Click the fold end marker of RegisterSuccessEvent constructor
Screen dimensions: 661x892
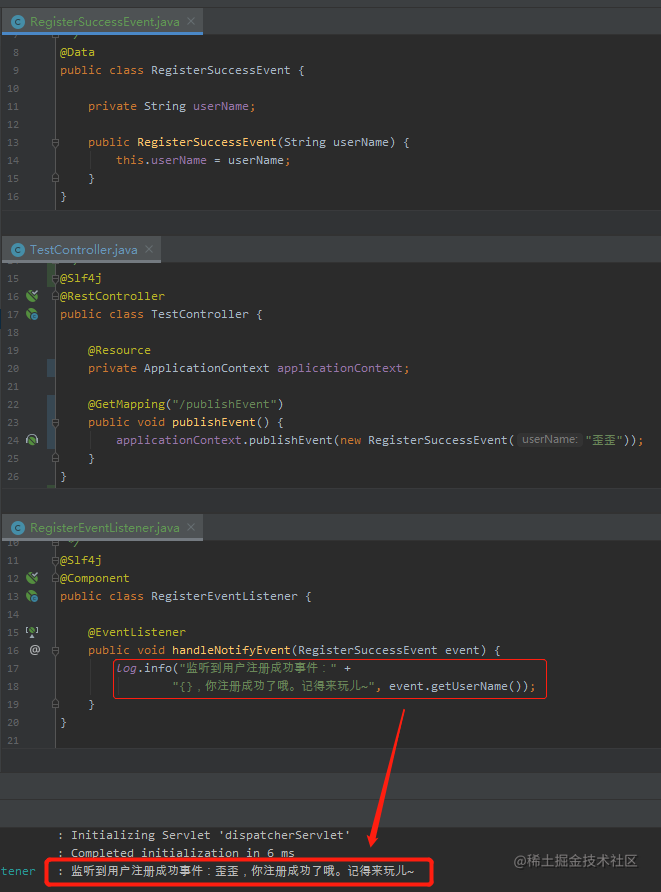pos(55,178)
